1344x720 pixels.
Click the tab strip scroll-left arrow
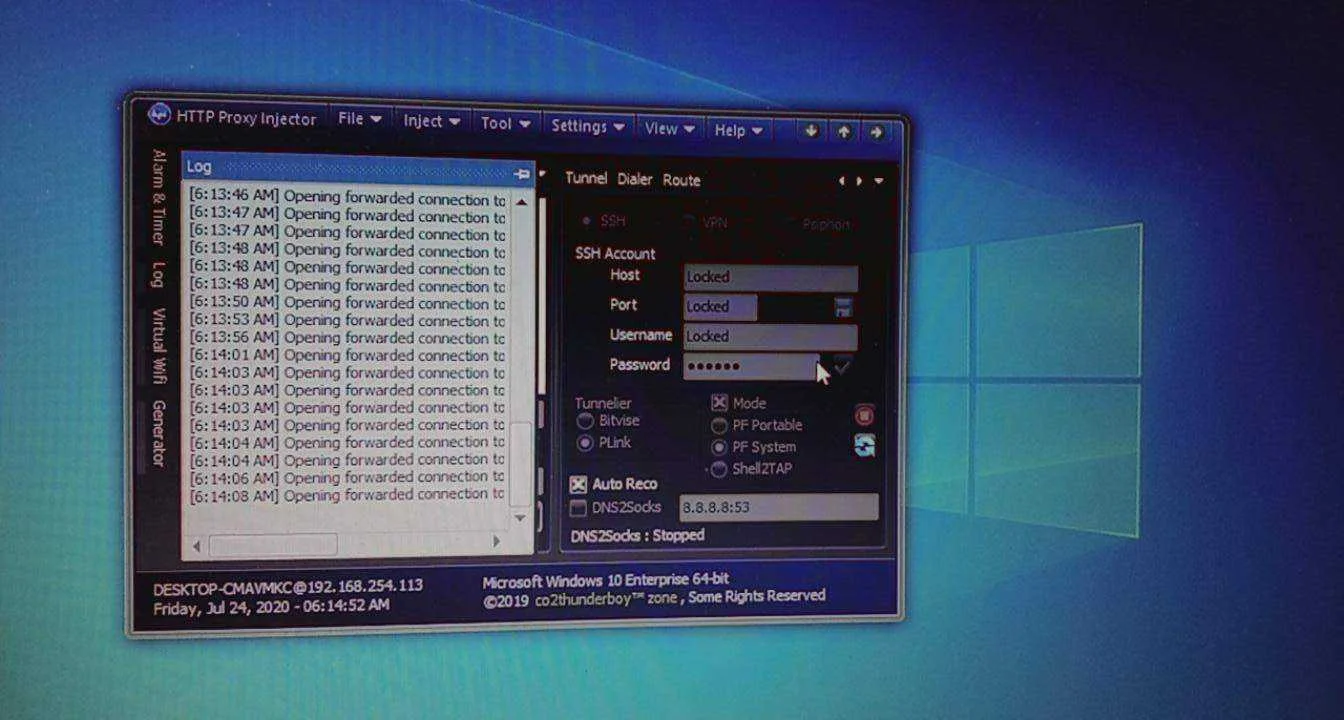pos(842,181)
